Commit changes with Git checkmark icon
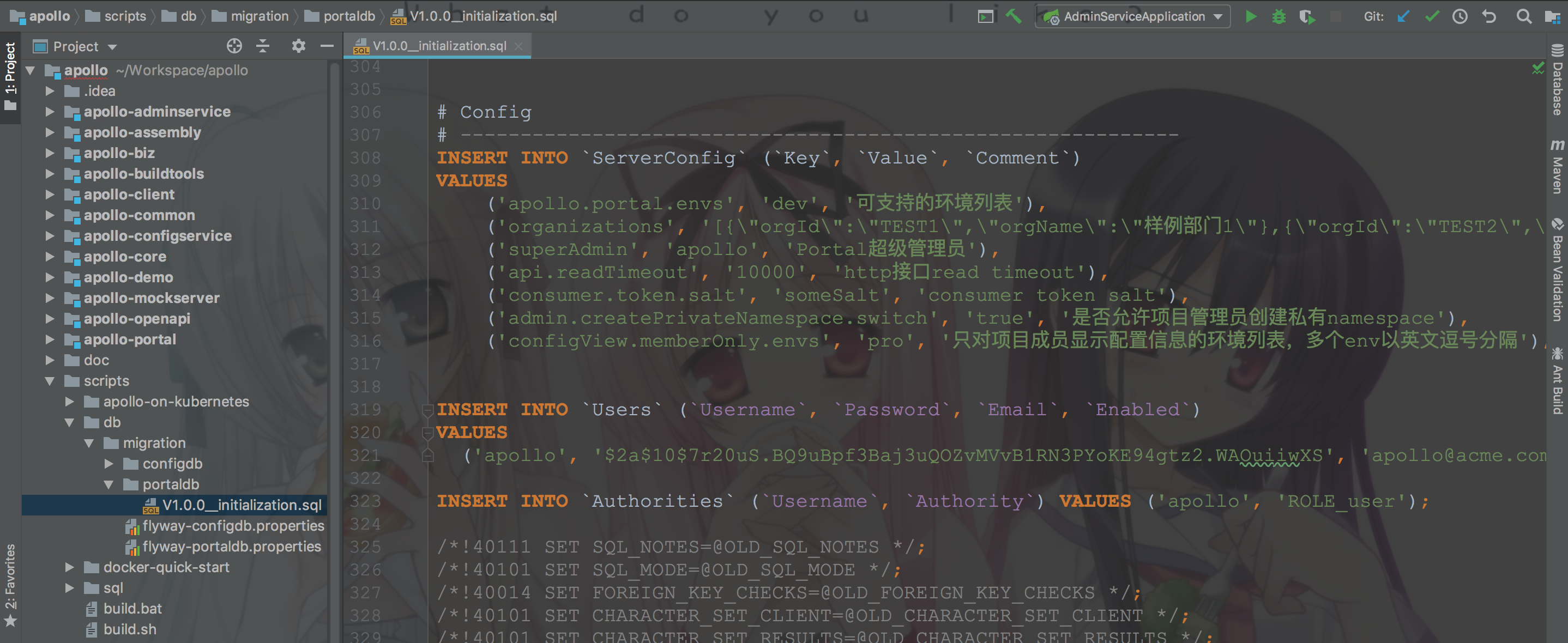This screenshot has width=1568, height=643. tap(1432, 16)
